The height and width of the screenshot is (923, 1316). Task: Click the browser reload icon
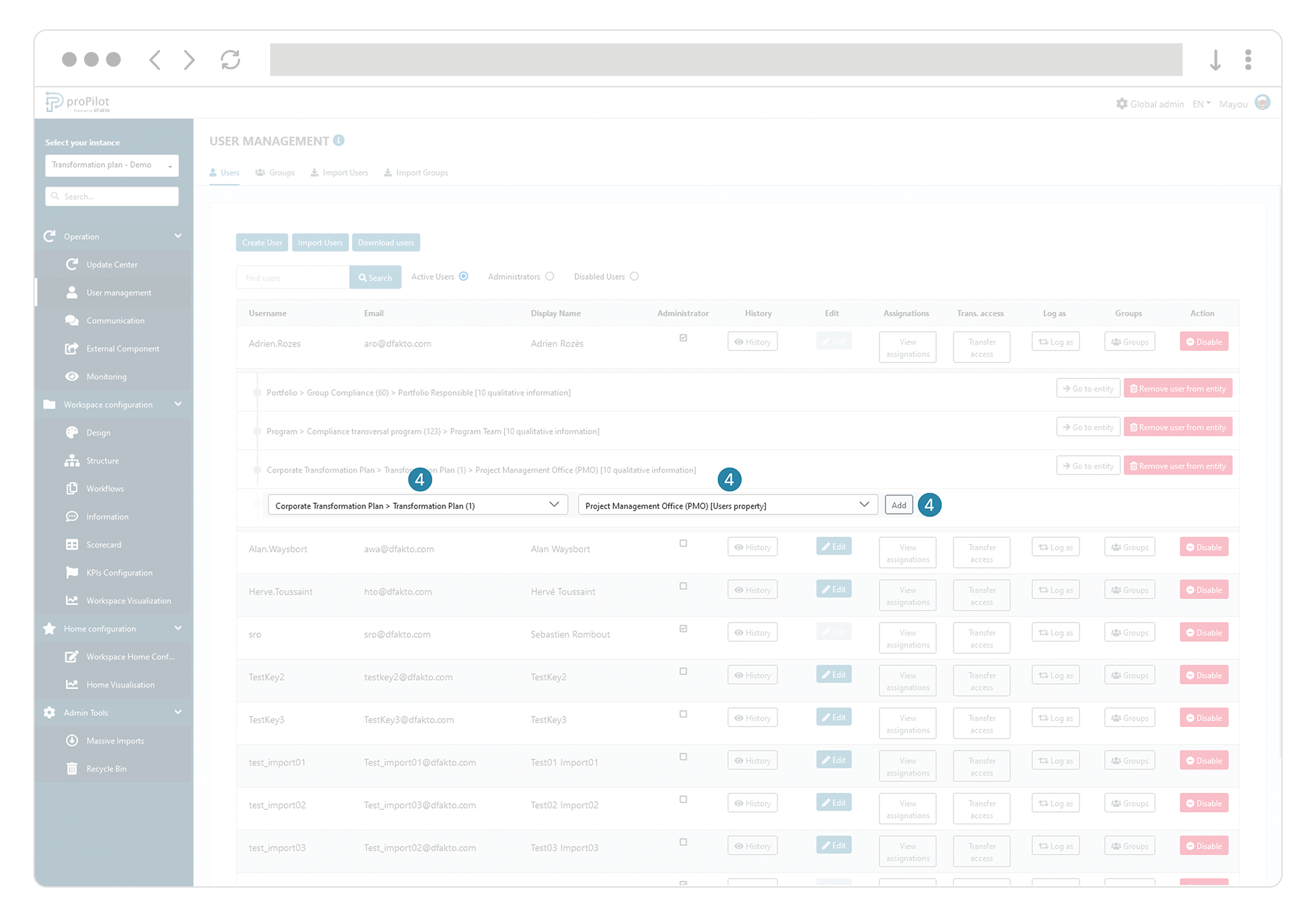pyautogui.click(x=230, y=60)
